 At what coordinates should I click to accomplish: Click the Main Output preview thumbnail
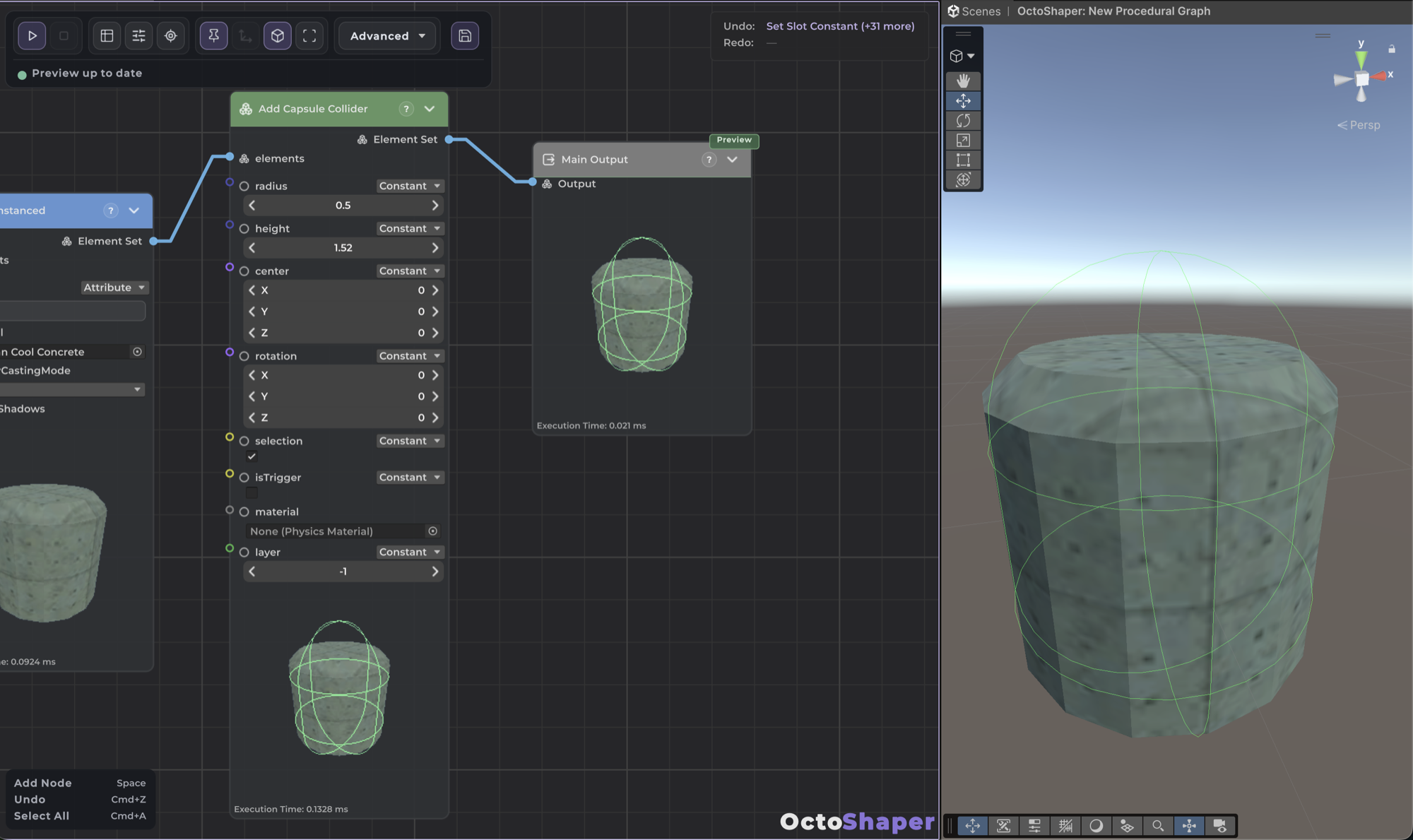pos(642,305)
